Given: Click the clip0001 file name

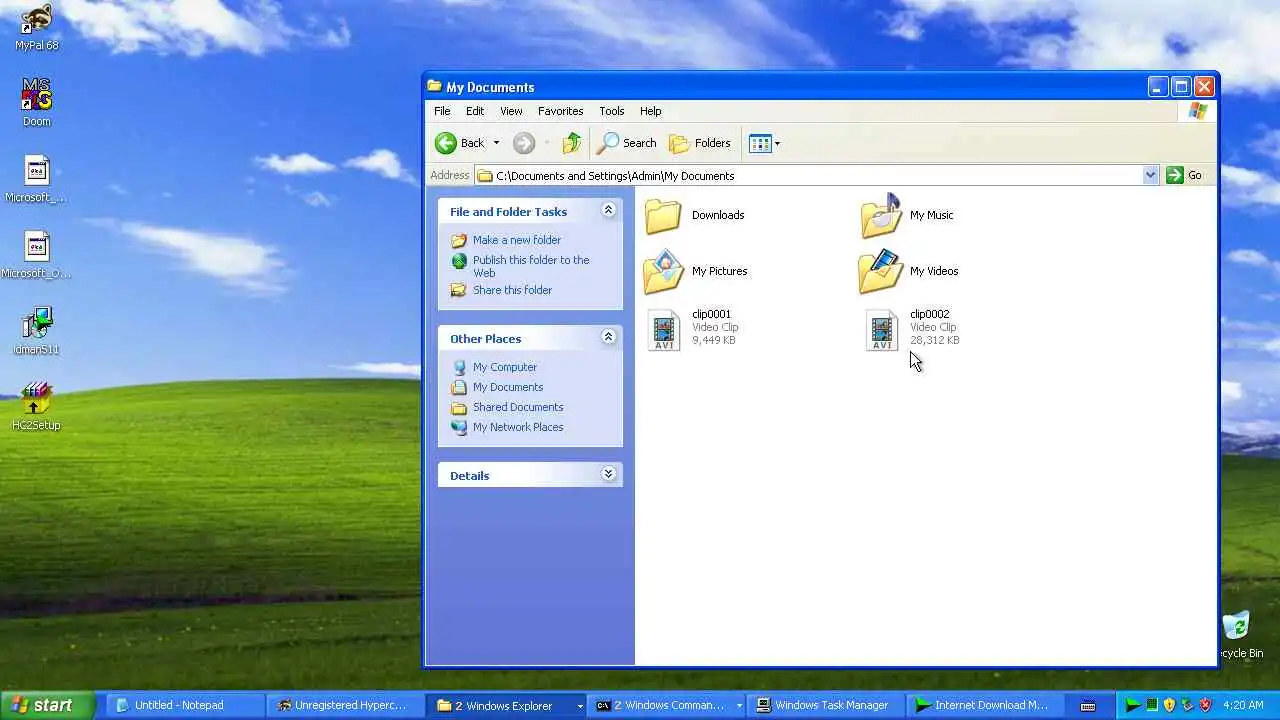Looking at the screenshot, I should point(711,314).
